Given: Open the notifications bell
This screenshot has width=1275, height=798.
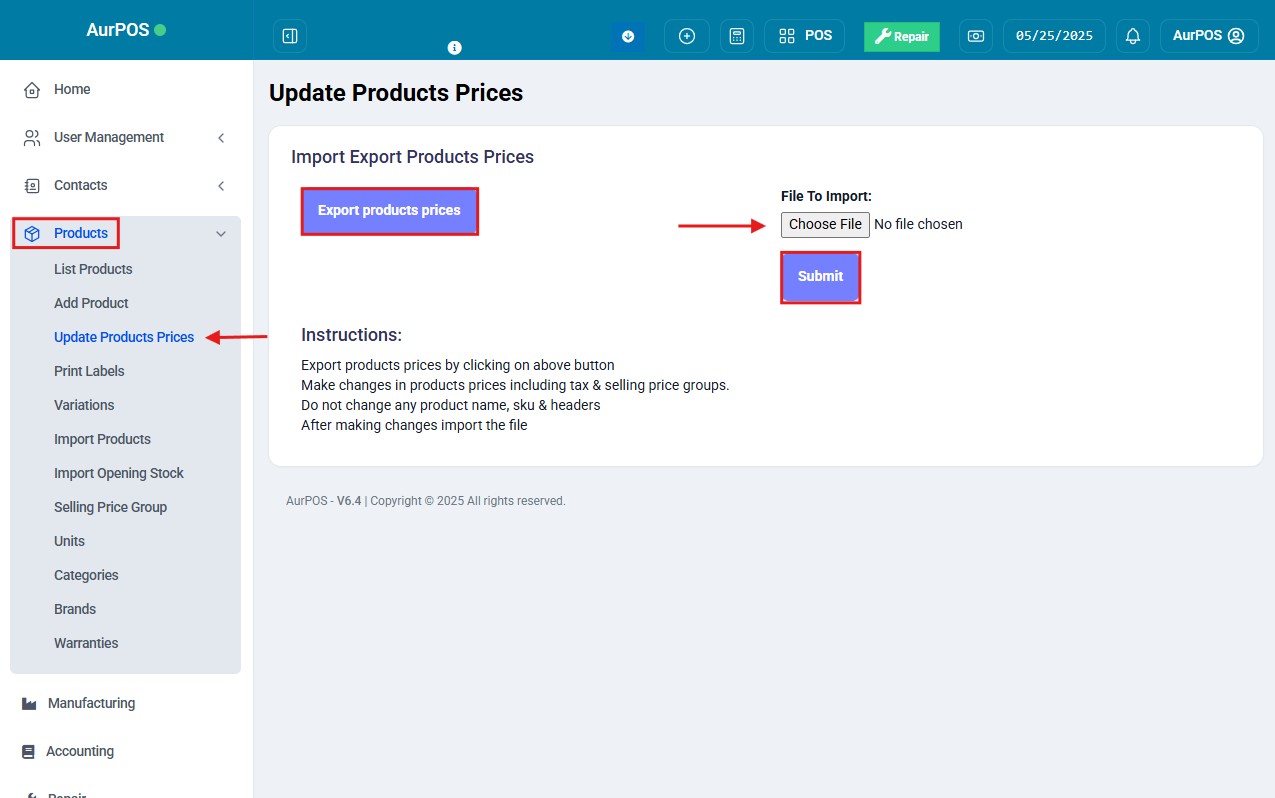Looking at the screenshot, I should (x=1133, y=36).
